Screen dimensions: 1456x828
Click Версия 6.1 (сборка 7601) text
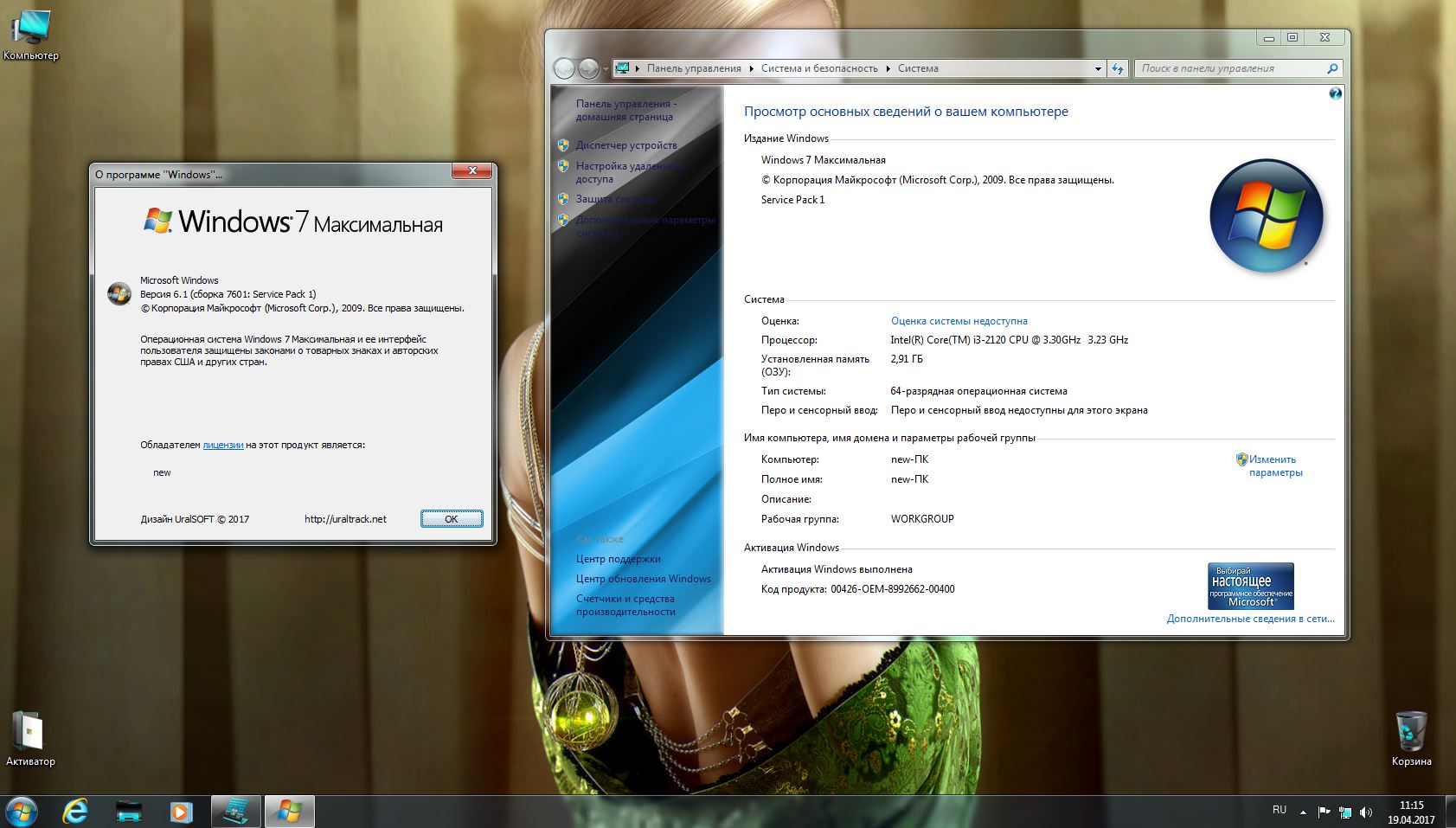pos(228,294)
